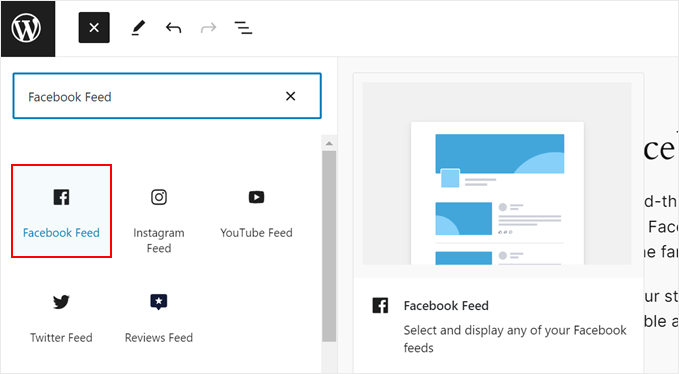Click the Facebook icon beside preview title
The image size is (679, 374).
click(x=380, y=306)
